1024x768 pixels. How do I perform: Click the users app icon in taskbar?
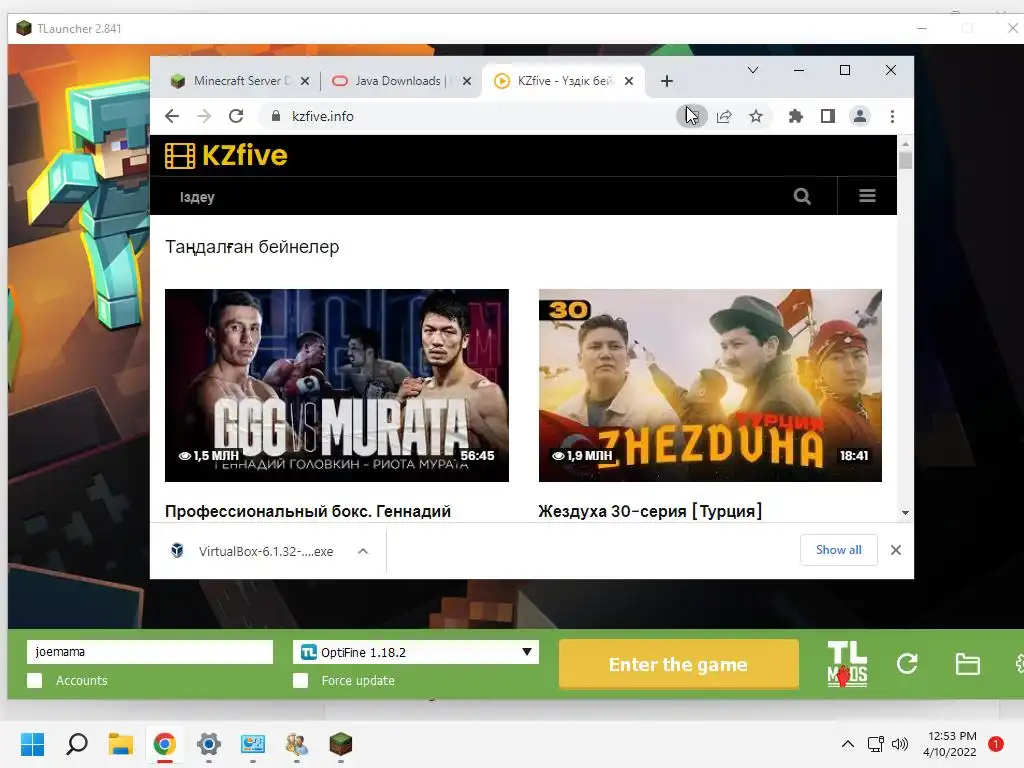pyautogui.click(x=296, y=744)
